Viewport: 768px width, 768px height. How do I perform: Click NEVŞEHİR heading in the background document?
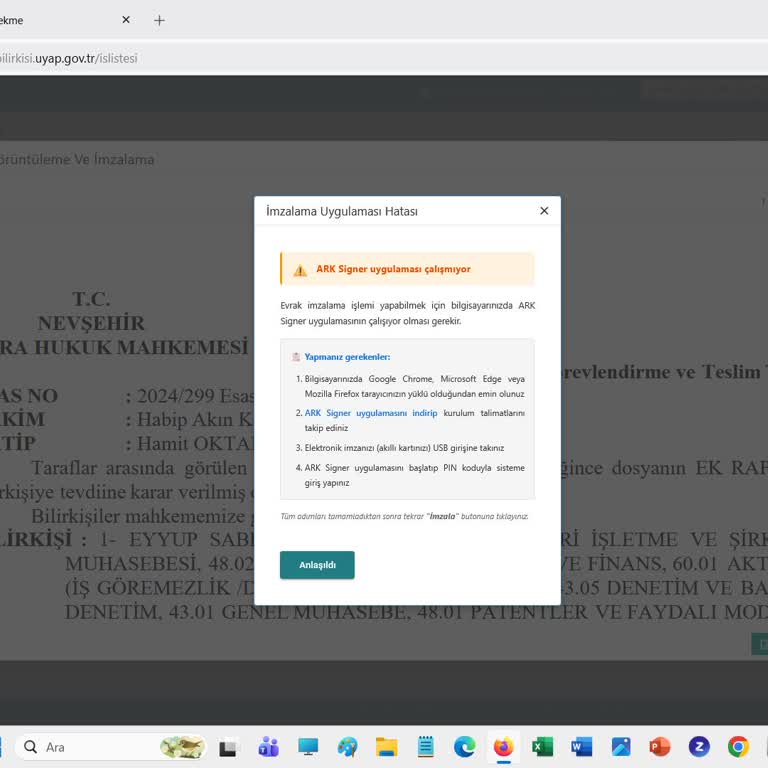pos(91,323)
